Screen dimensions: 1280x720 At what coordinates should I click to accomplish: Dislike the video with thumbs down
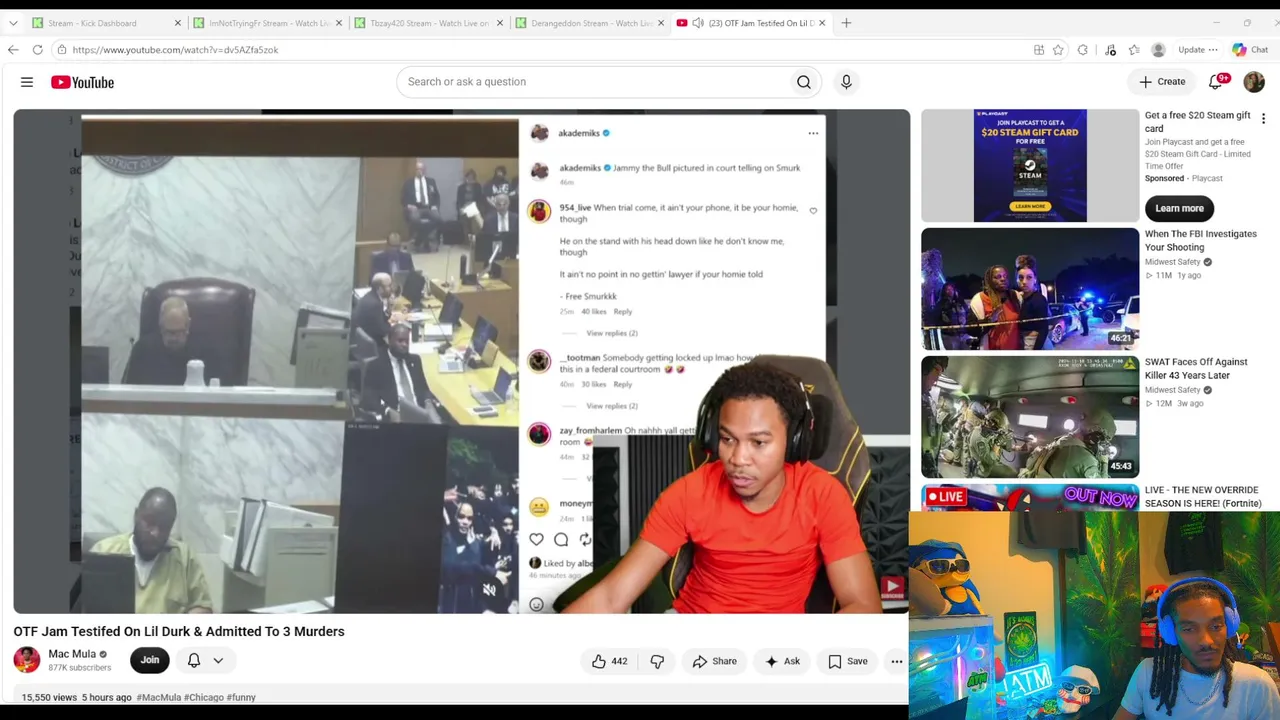[x=657, y=661]
